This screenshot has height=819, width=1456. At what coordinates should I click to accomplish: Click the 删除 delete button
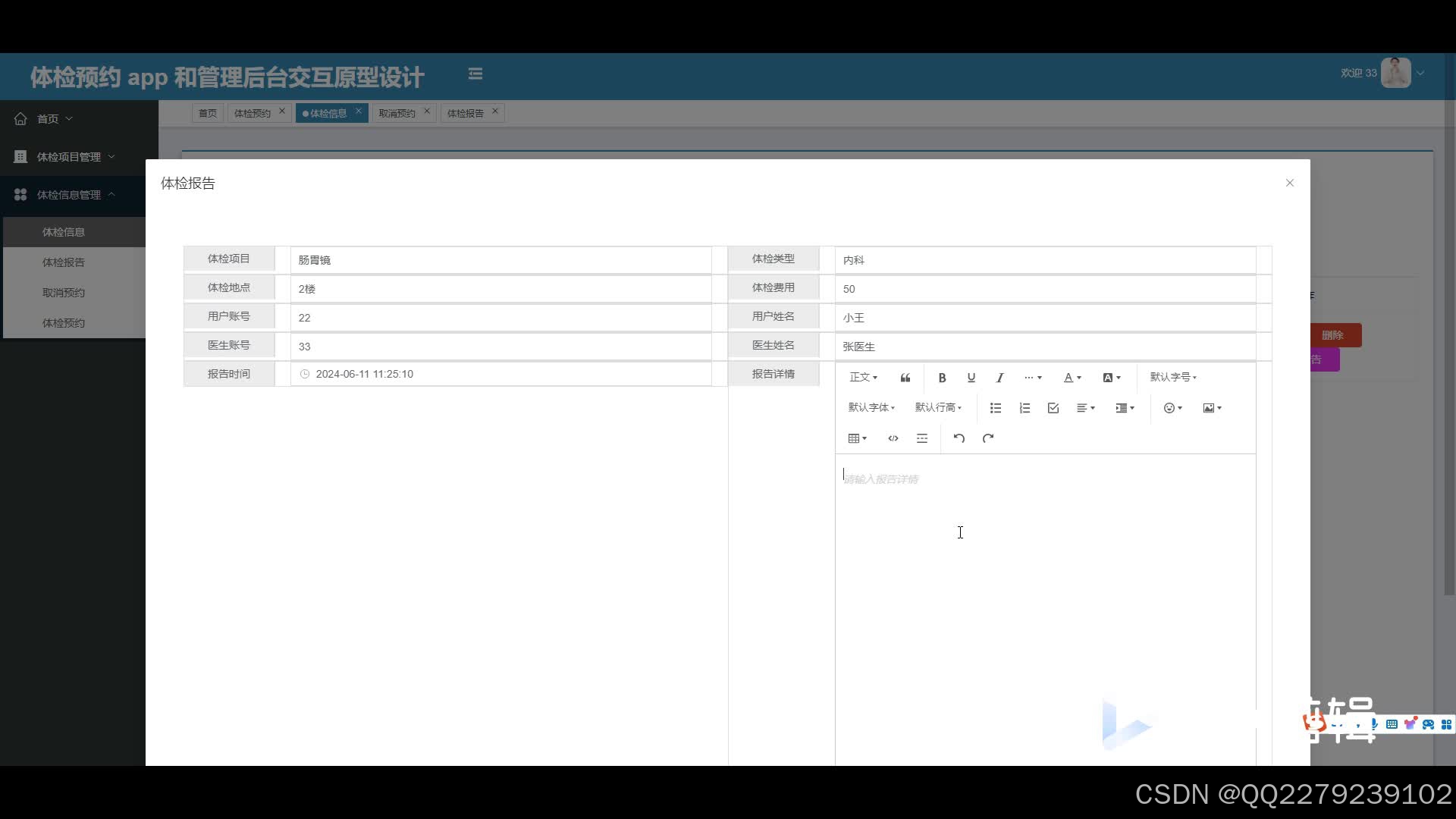[x=1335, y=334]
